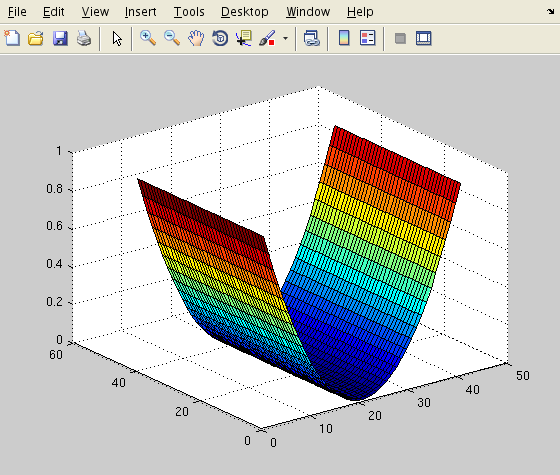Activate the Zoom Out magnifier tool
The width and height of the screenshot is (560, 475).
coord(172,38)
